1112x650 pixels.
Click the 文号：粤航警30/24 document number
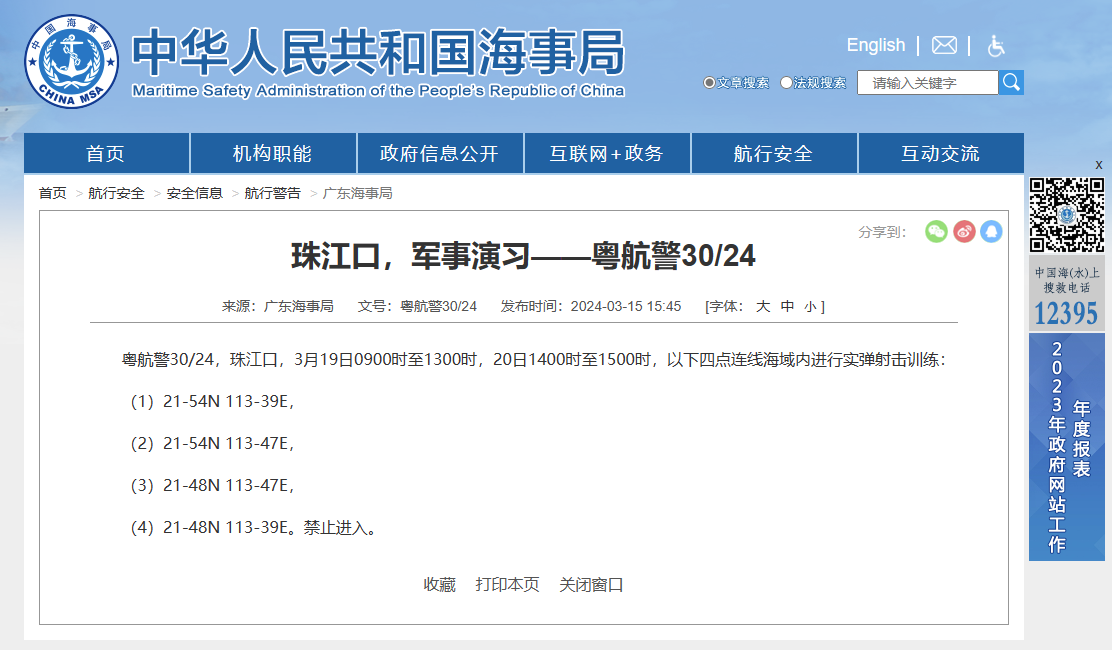(x=417, y=306)
